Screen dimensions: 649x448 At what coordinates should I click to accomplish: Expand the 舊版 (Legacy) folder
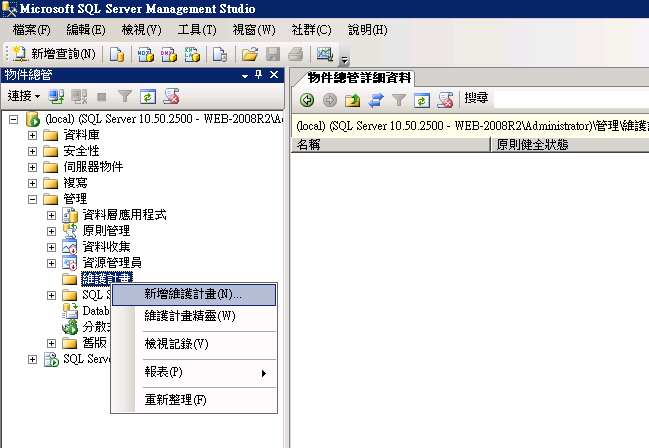[51, 343]
